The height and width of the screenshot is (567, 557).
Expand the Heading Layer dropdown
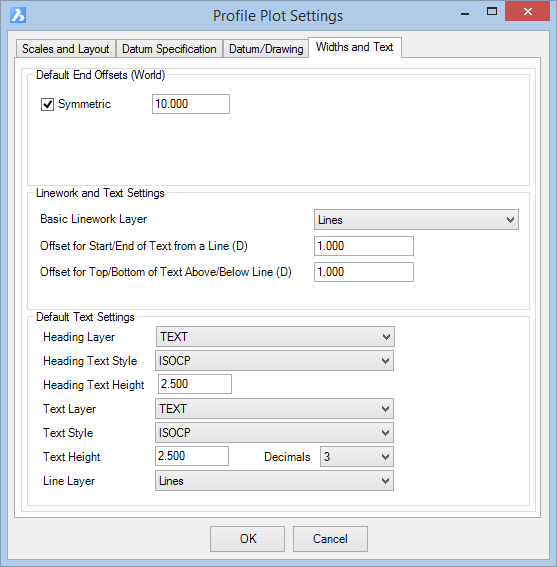275,337
